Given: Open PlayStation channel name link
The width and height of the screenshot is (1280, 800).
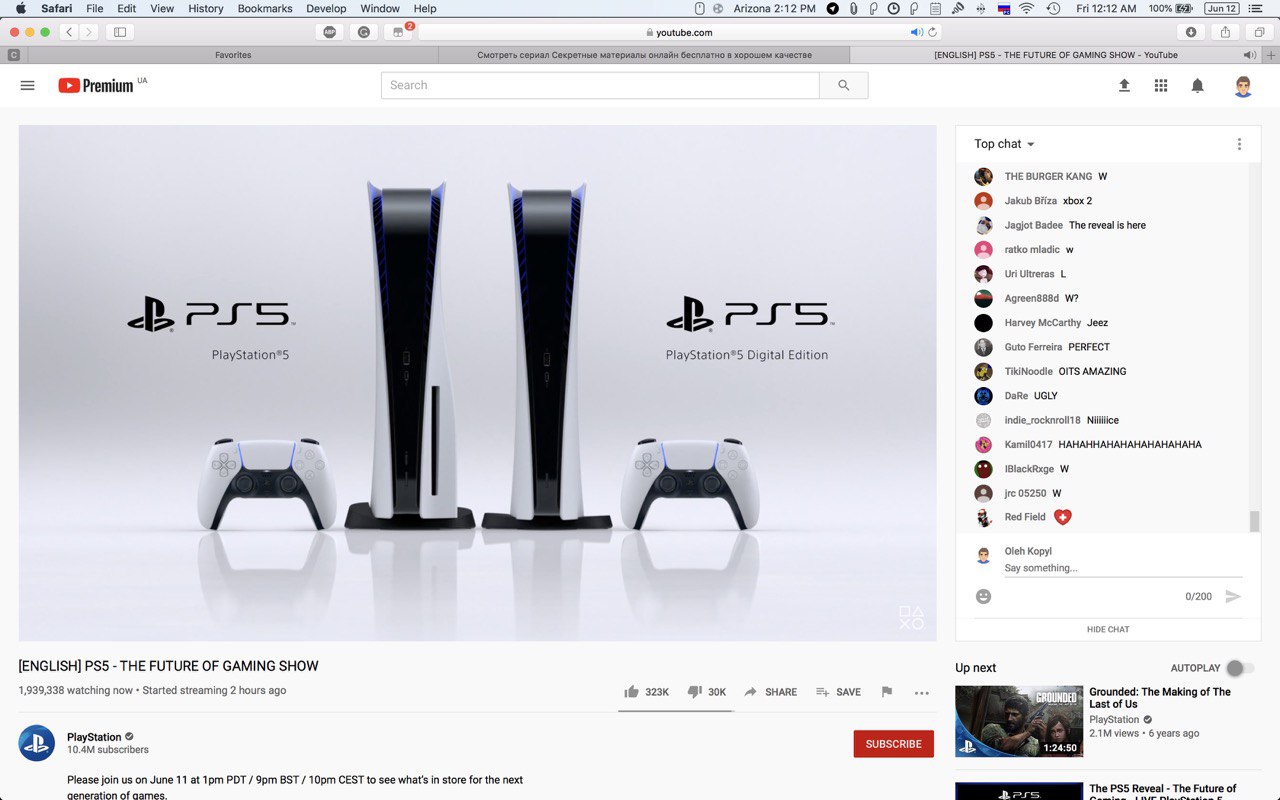Looking at the screenshot, I should tap(94, 737).
